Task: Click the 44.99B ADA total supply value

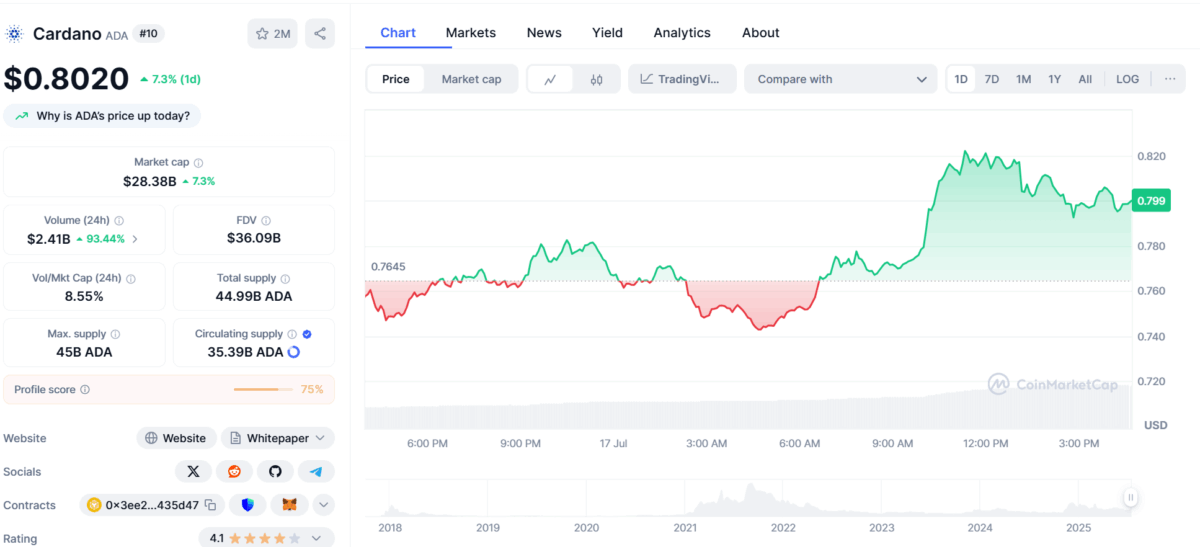Action: (x=254, y=296)
